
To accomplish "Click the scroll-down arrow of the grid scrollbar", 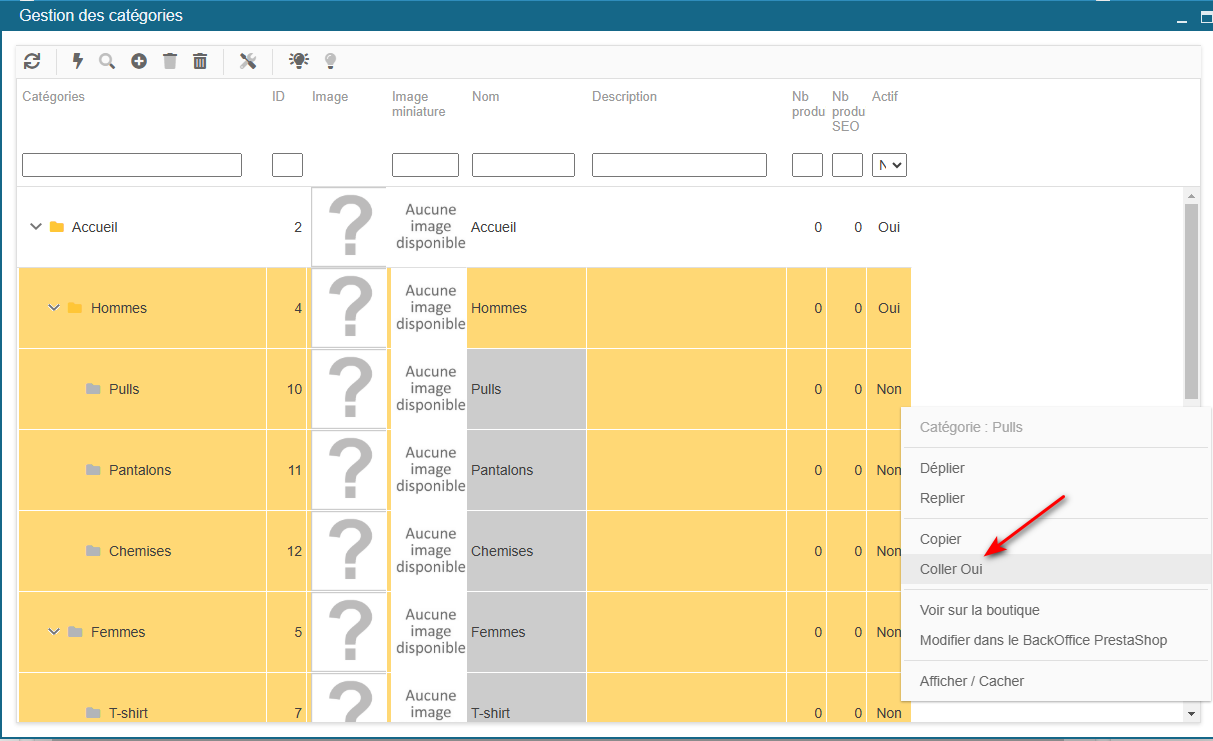I will 1191,713.
